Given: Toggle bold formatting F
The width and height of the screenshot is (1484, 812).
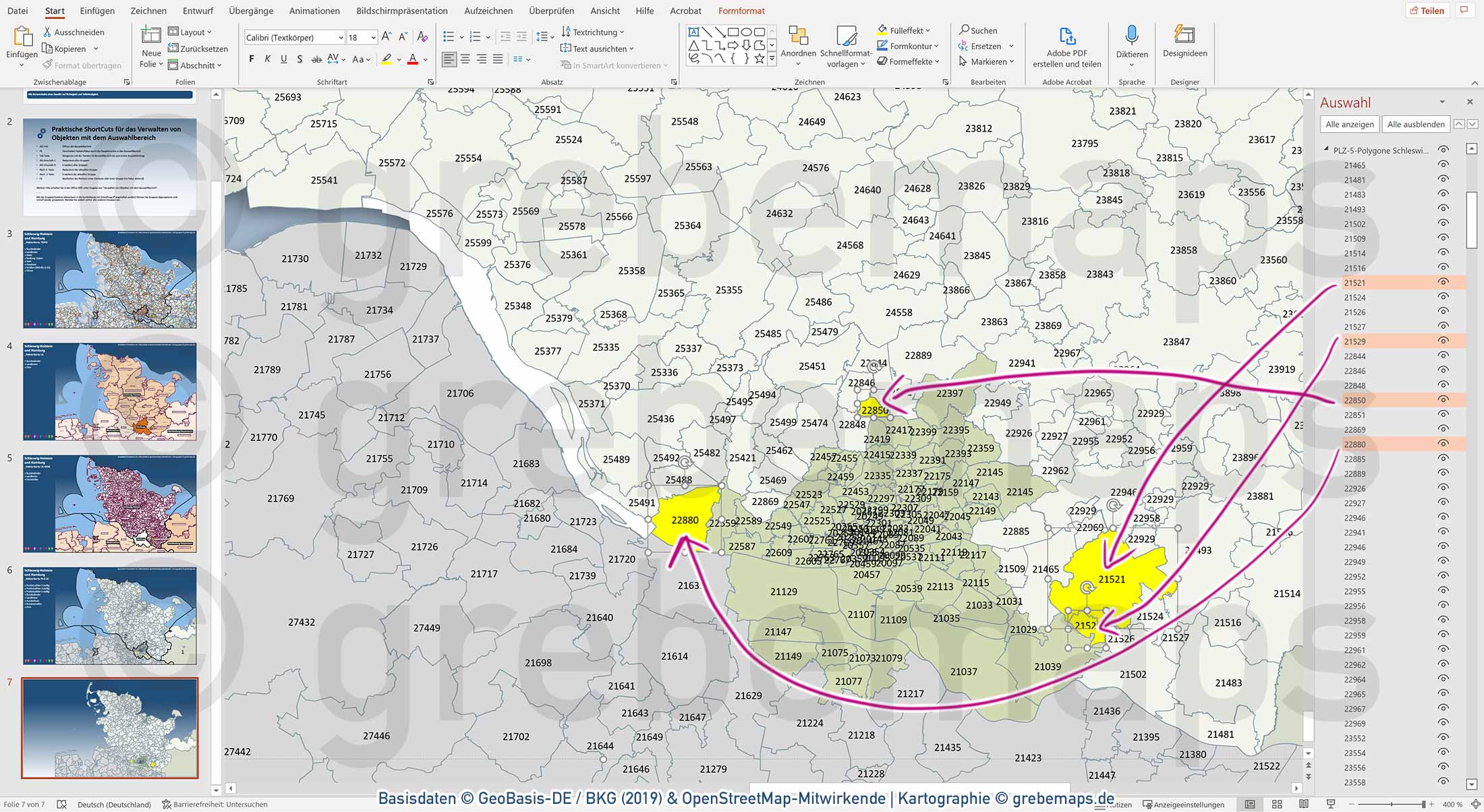Looking at the screenshot, I should click(252, 59).
